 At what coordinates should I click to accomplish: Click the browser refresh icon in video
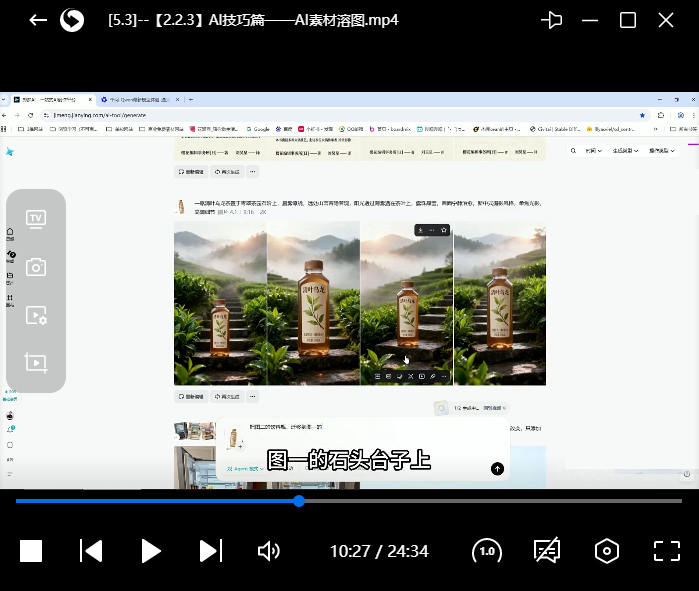tap(30, 115)
